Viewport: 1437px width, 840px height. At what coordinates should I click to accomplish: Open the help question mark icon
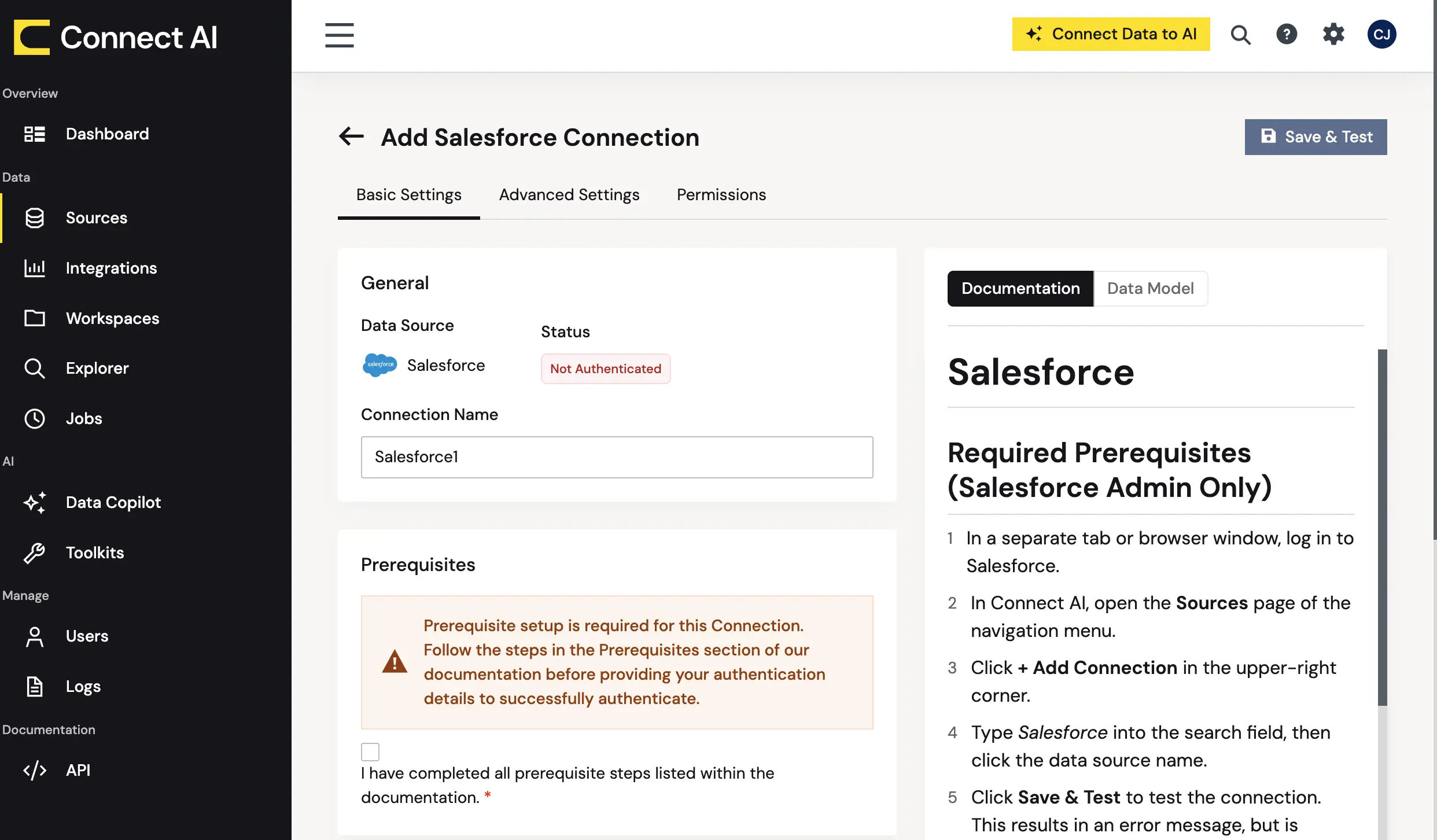click(x=1287, y=34)
